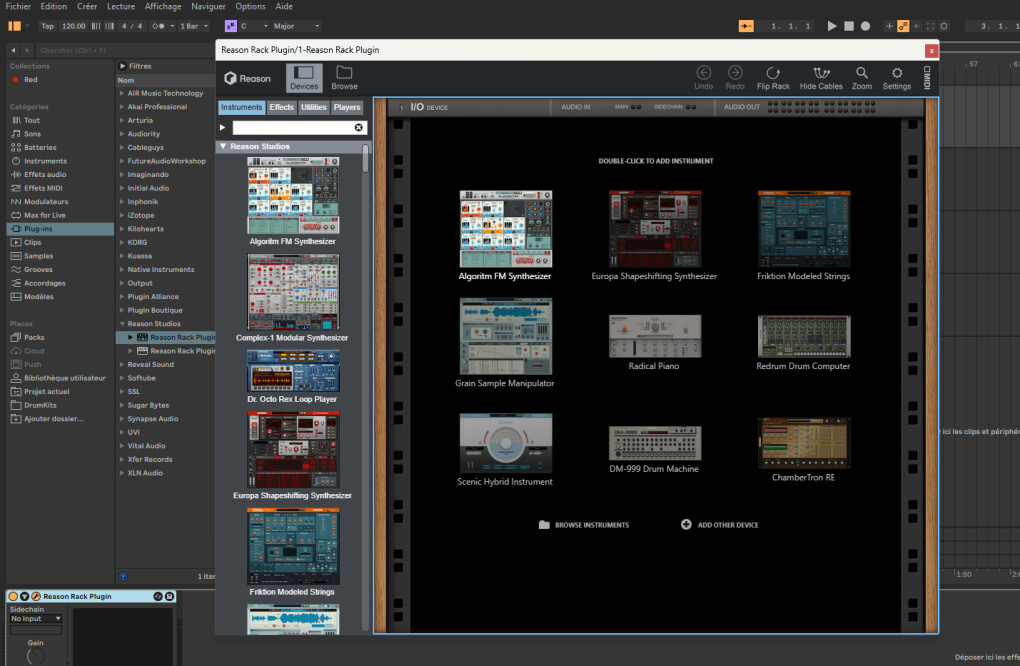Stop playback in Ableton transport

(x=848, y=26)
